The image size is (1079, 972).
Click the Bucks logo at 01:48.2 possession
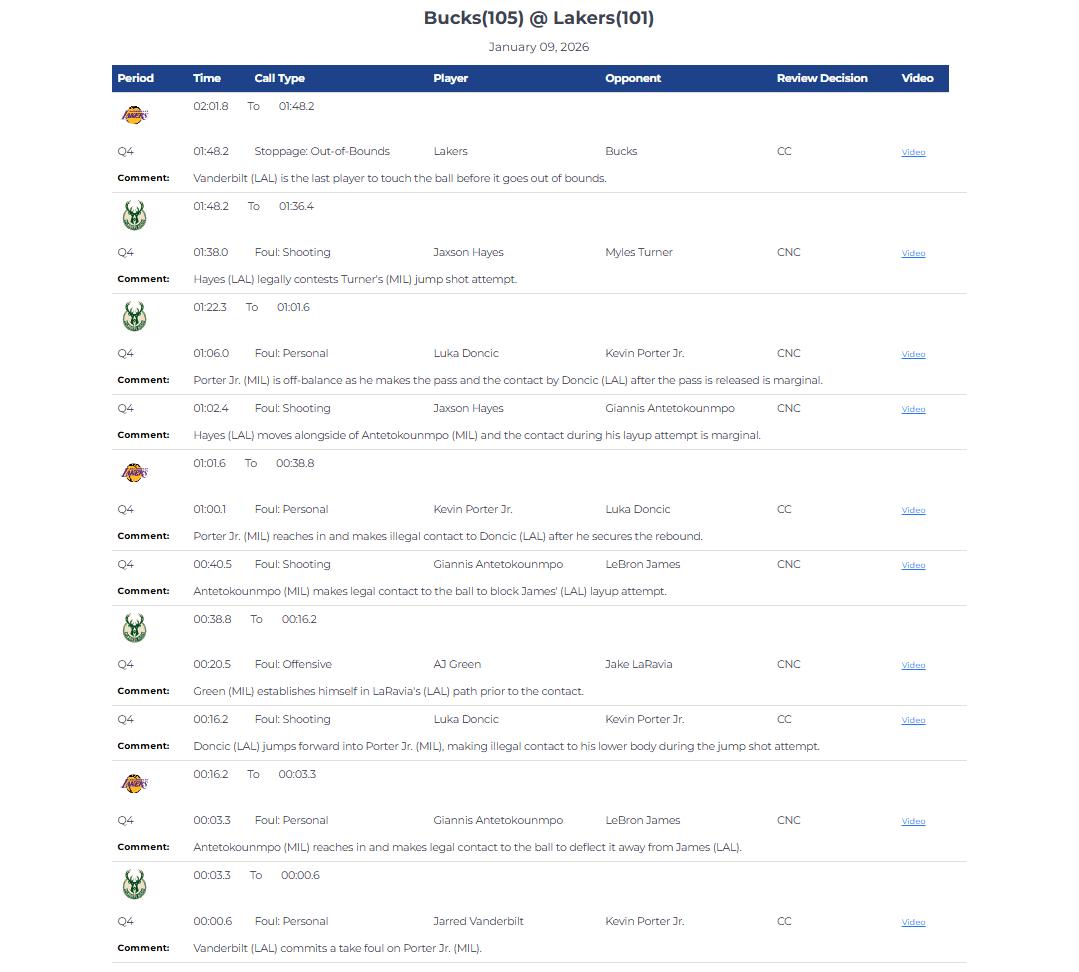coord(134,216)
